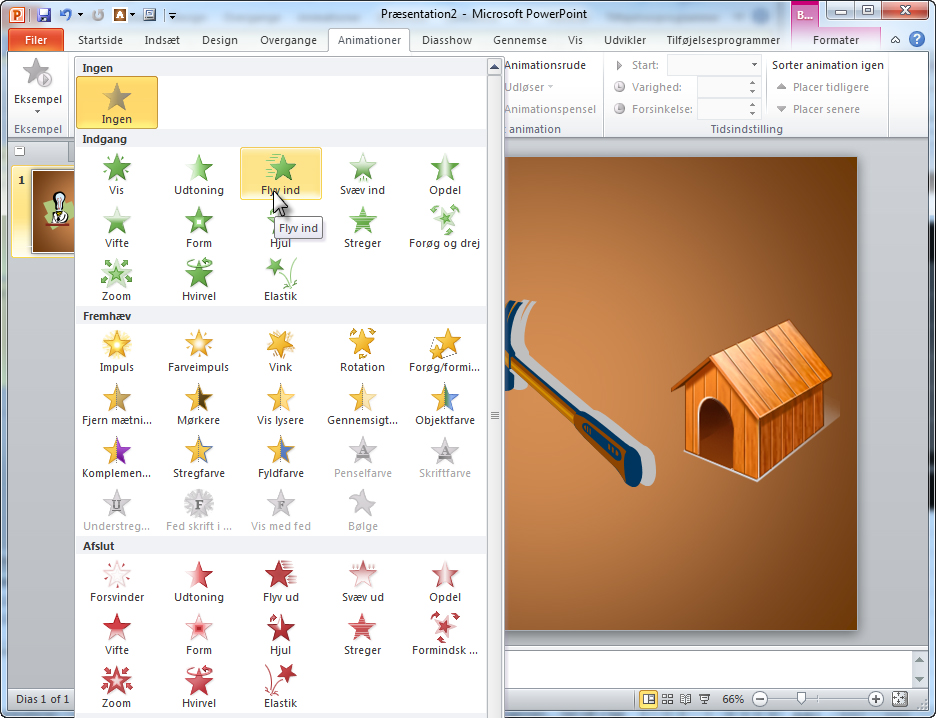Choose the Ingen star to remove animation

(x=117, y=103)
